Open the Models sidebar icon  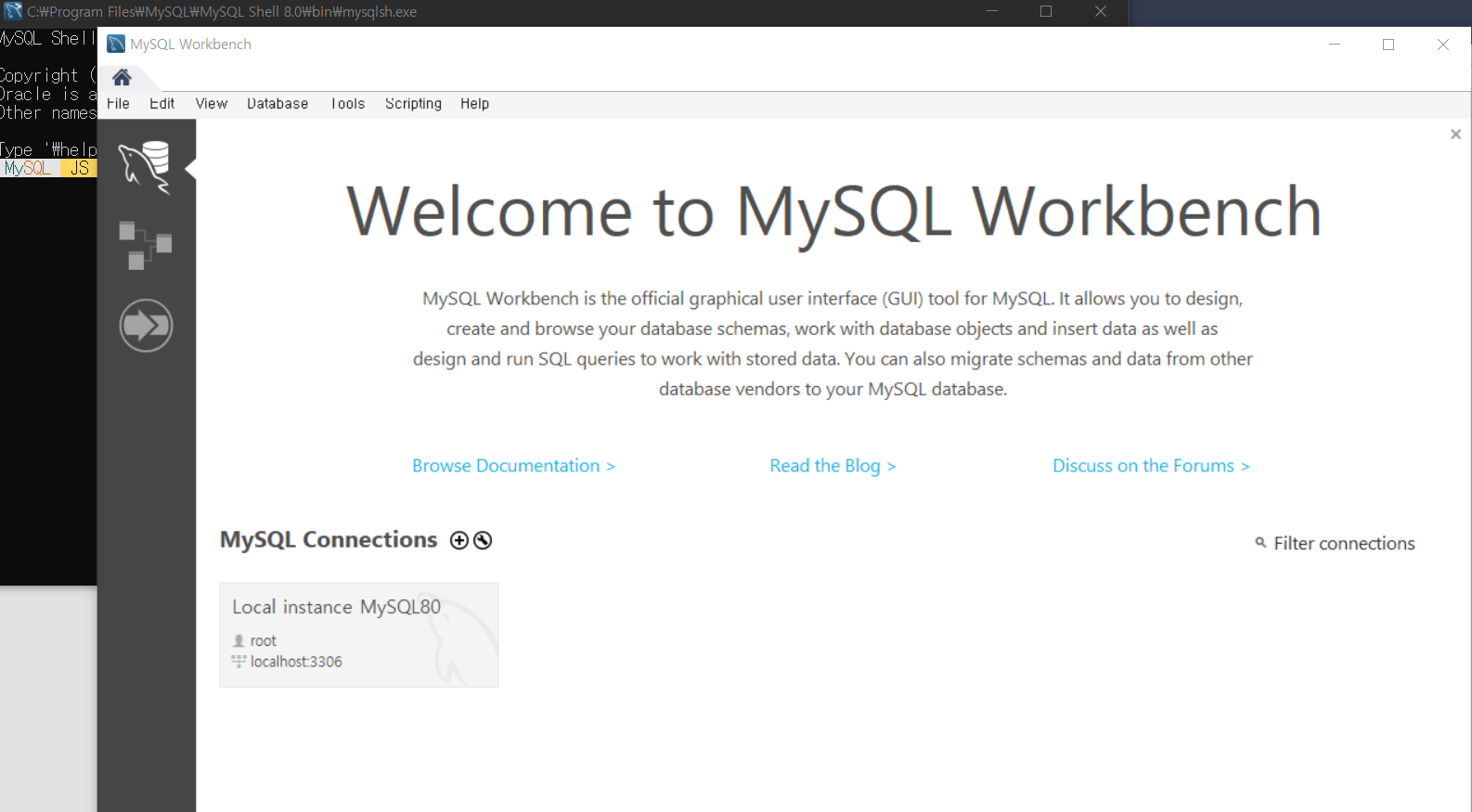pyautogui.click(x=146, y=246)
